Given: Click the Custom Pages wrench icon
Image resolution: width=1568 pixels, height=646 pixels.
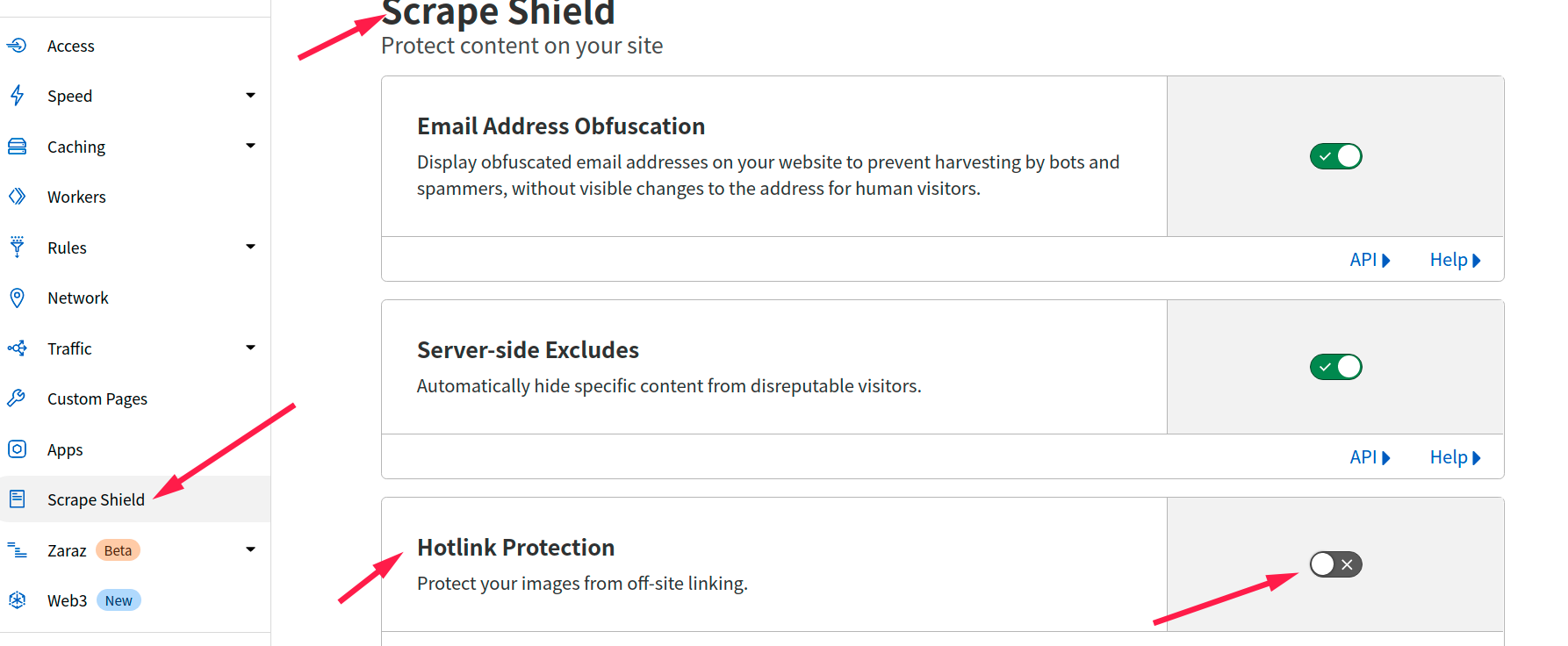Looking at the screenshot, I should click(17, 398).
